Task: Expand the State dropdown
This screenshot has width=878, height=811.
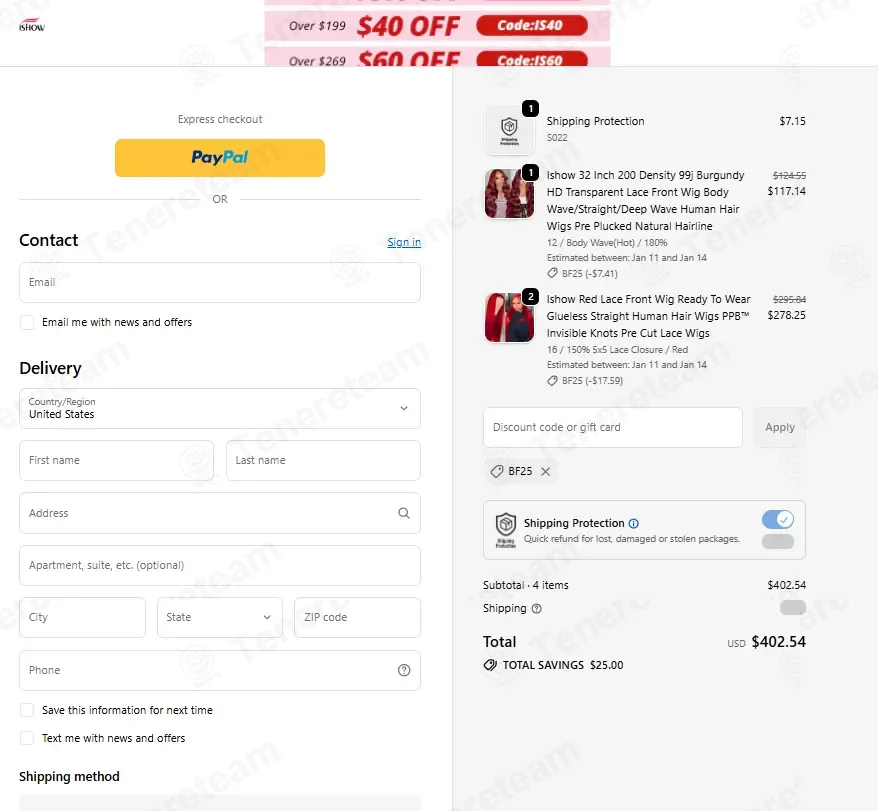Action: click(x=220, y=617)
